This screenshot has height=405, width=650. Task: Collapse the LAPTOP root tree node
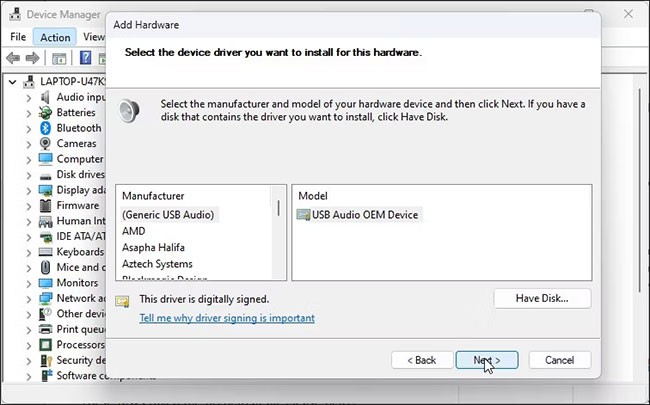tap(11, 82)
